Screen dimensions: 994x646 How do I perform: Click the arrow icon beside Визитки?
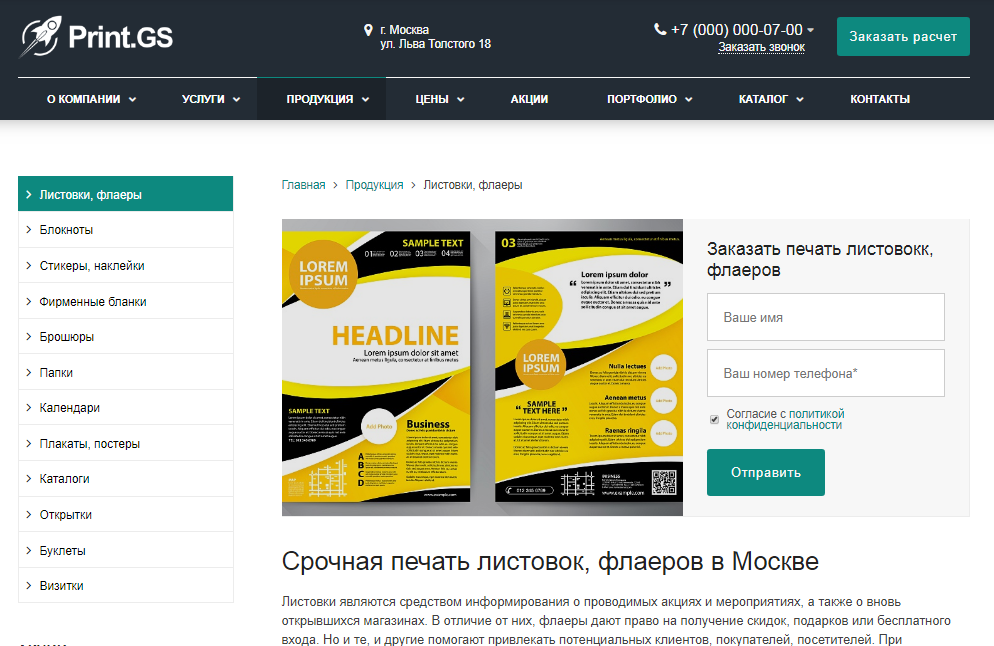coord(29,586)
